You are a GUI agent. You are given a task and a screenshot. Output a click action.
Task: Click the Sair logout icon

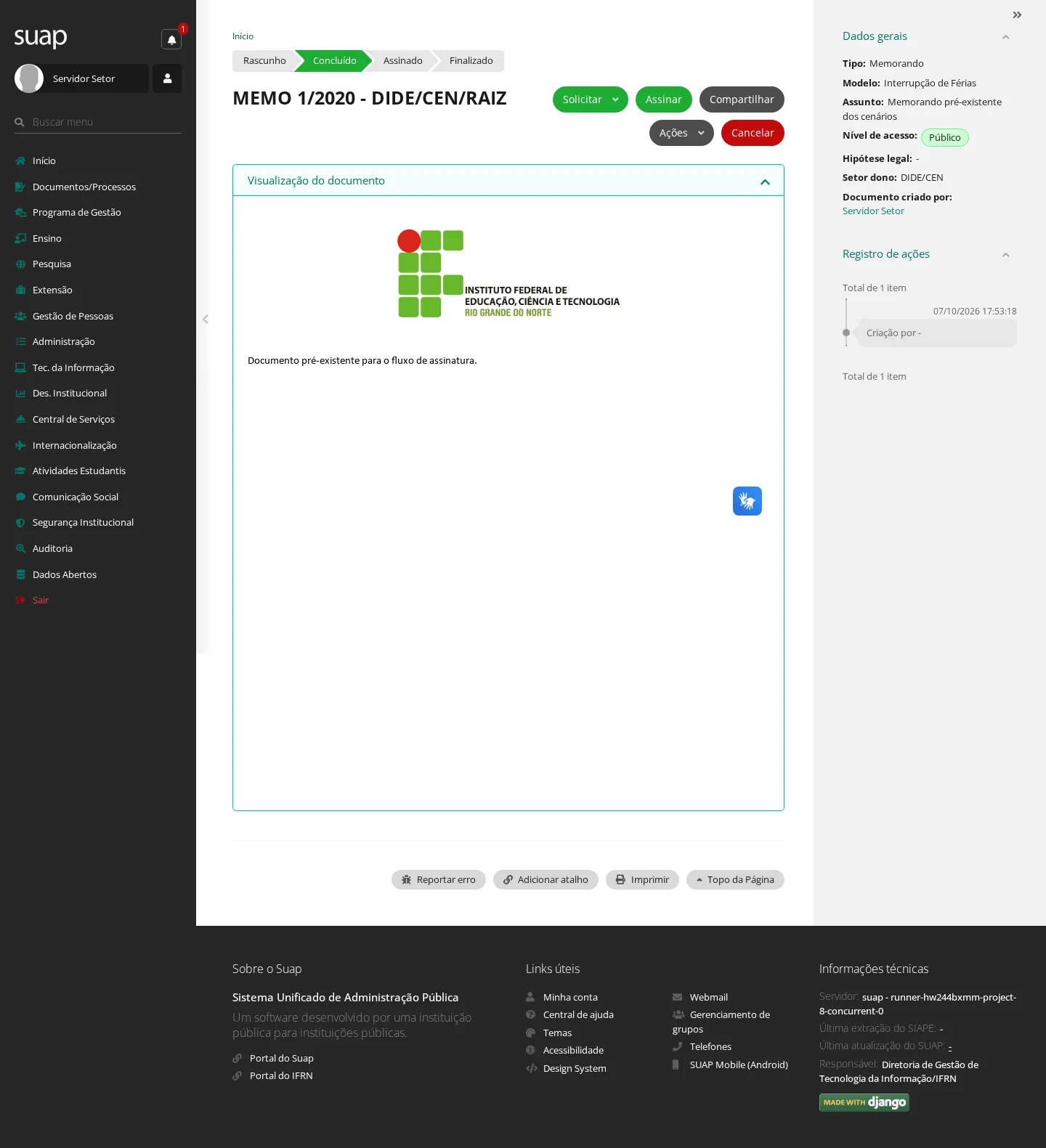[x=20, y=600]
